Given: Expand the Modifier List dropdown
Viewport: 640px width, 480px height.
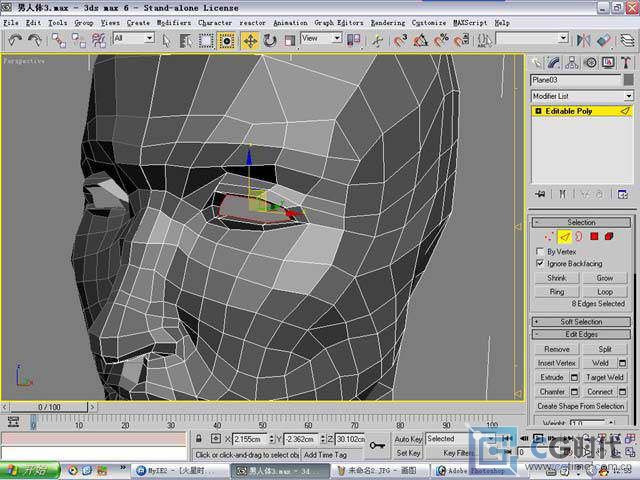Looking at the screenshot, I should tap(582, 96).
